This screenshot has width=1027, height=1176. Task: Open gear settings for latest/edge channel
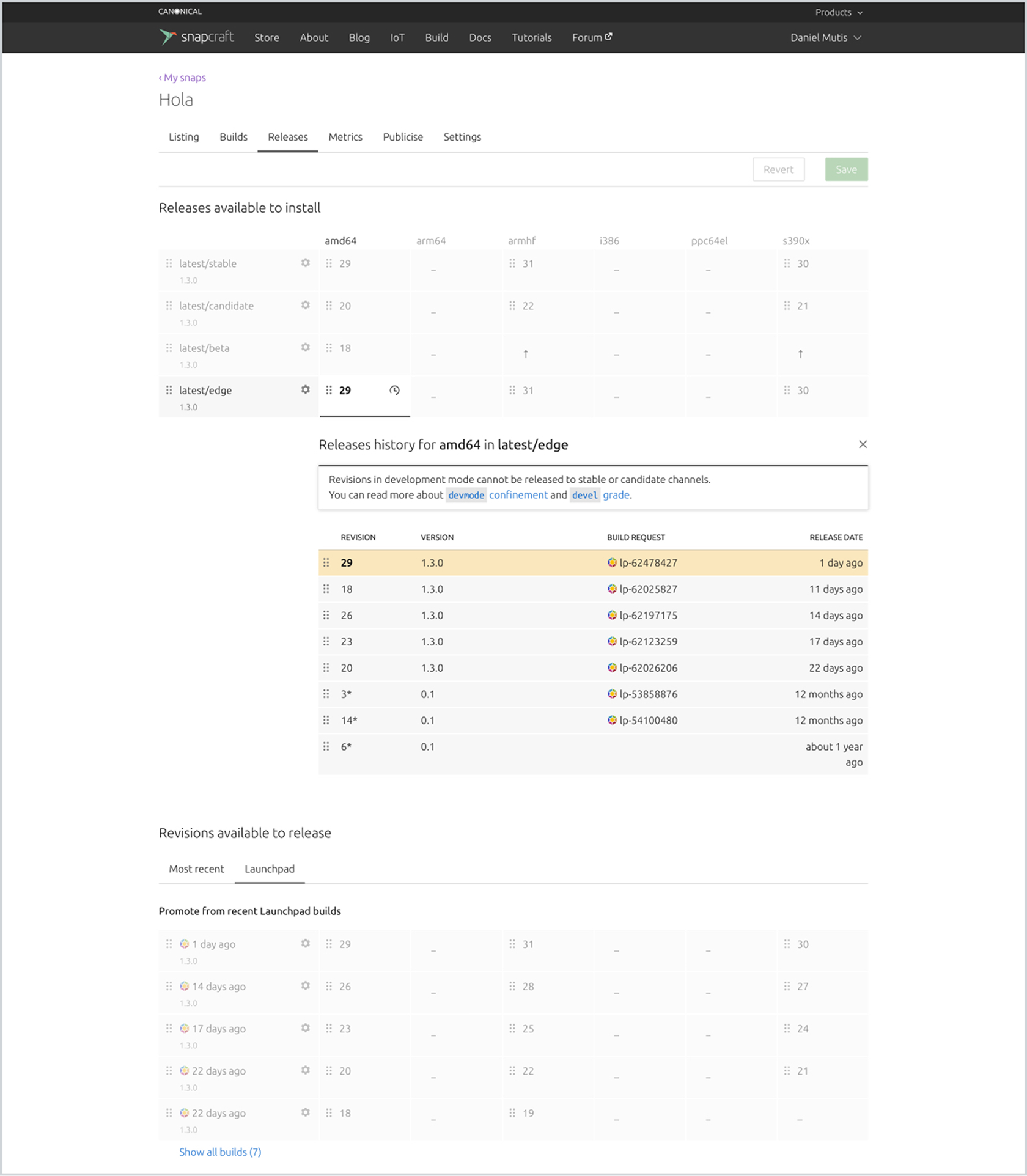point(306,389)
